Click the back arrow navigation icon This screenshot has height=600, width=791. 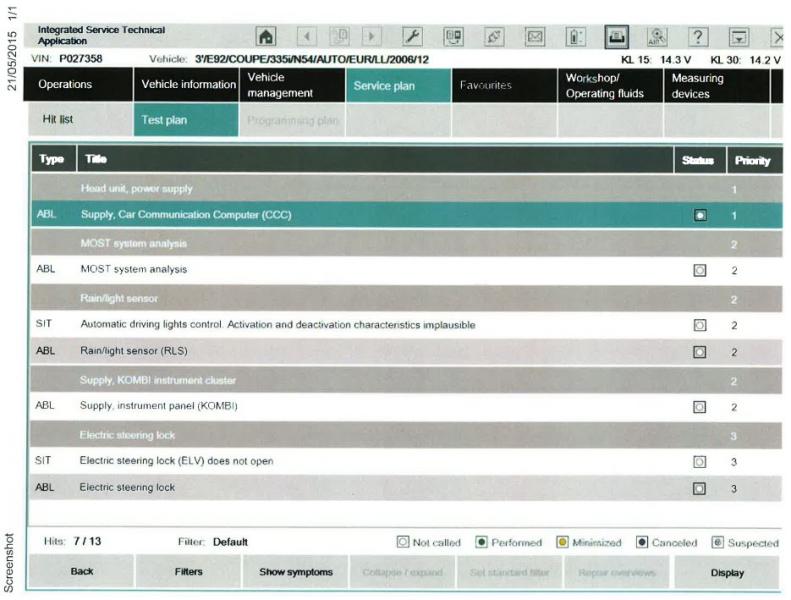tap(308, 38)
